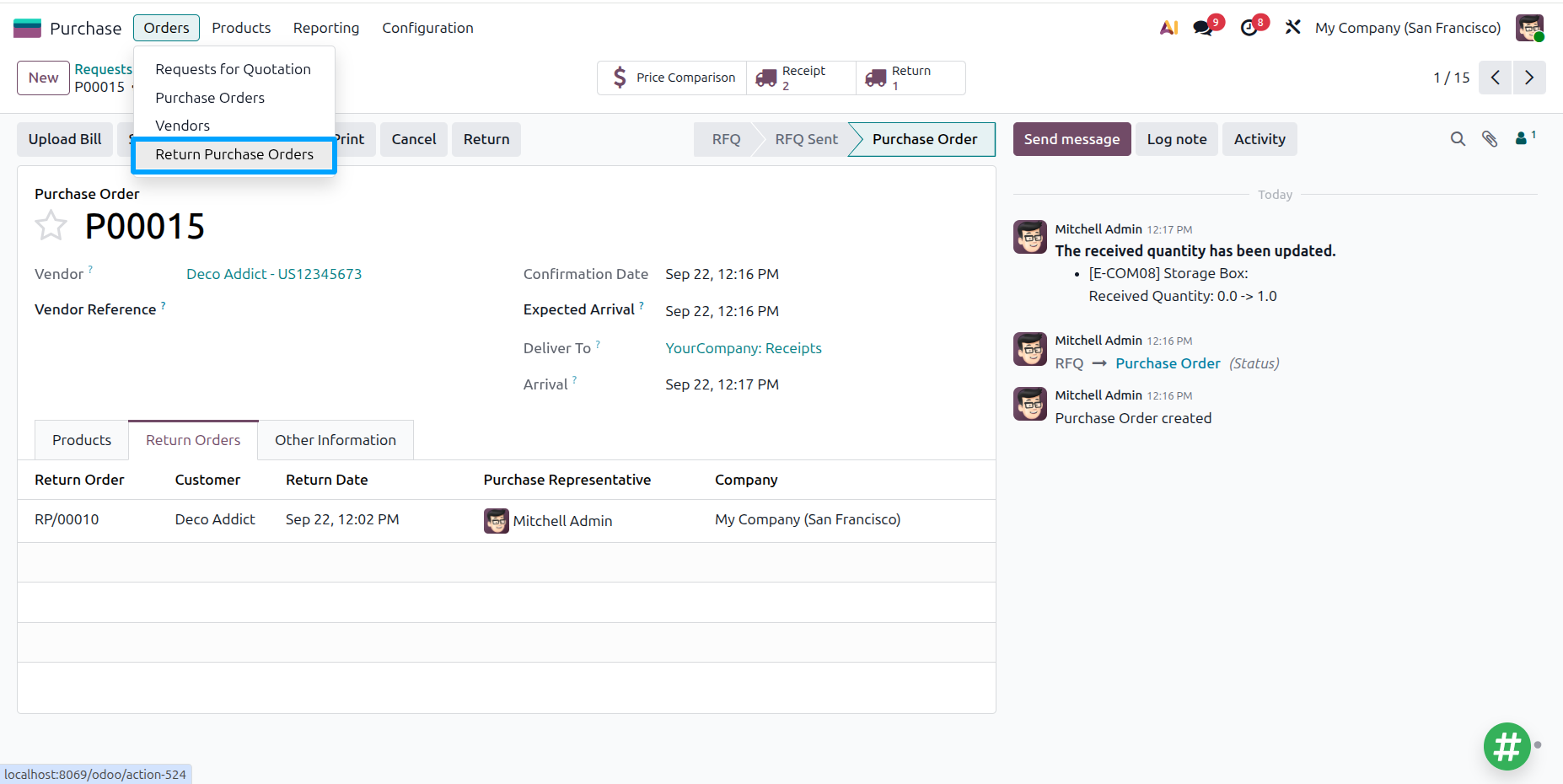
Task: Go to the next record arrow
Action: pyautogui.click(x=1529, y=78)
